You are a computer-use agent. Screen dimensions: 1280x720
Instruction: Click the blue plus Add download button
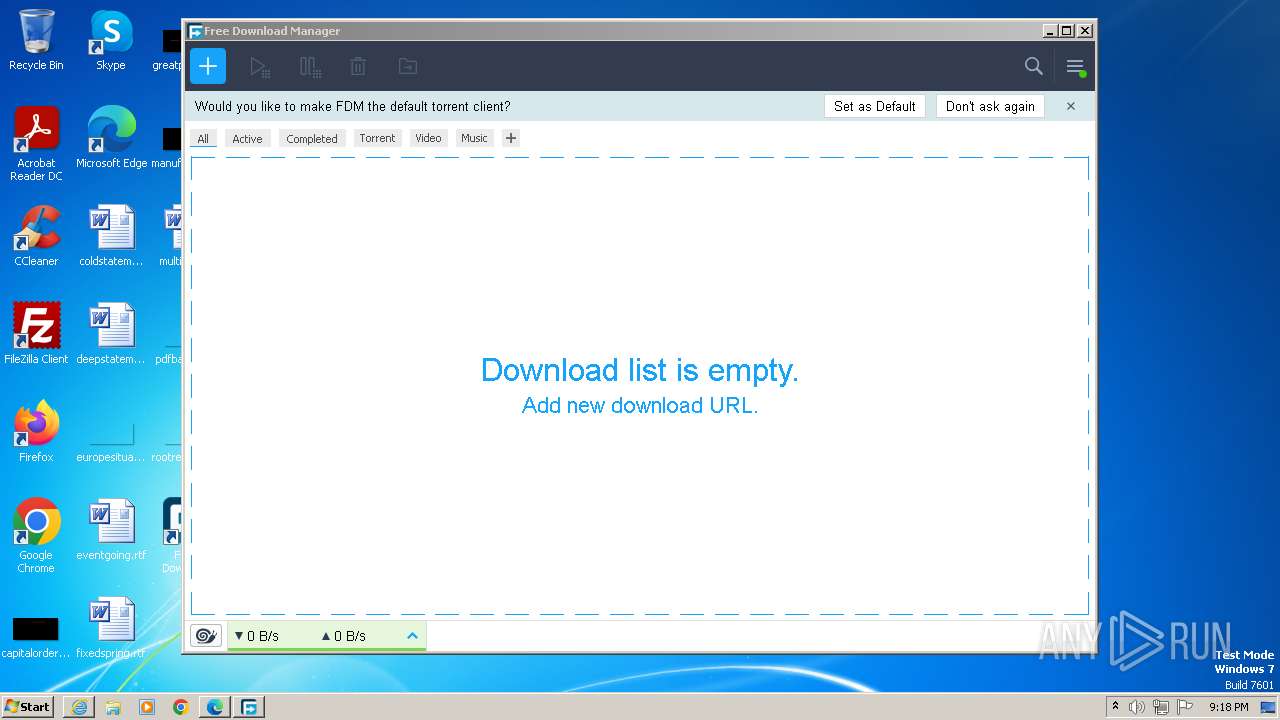coord(208,66)
